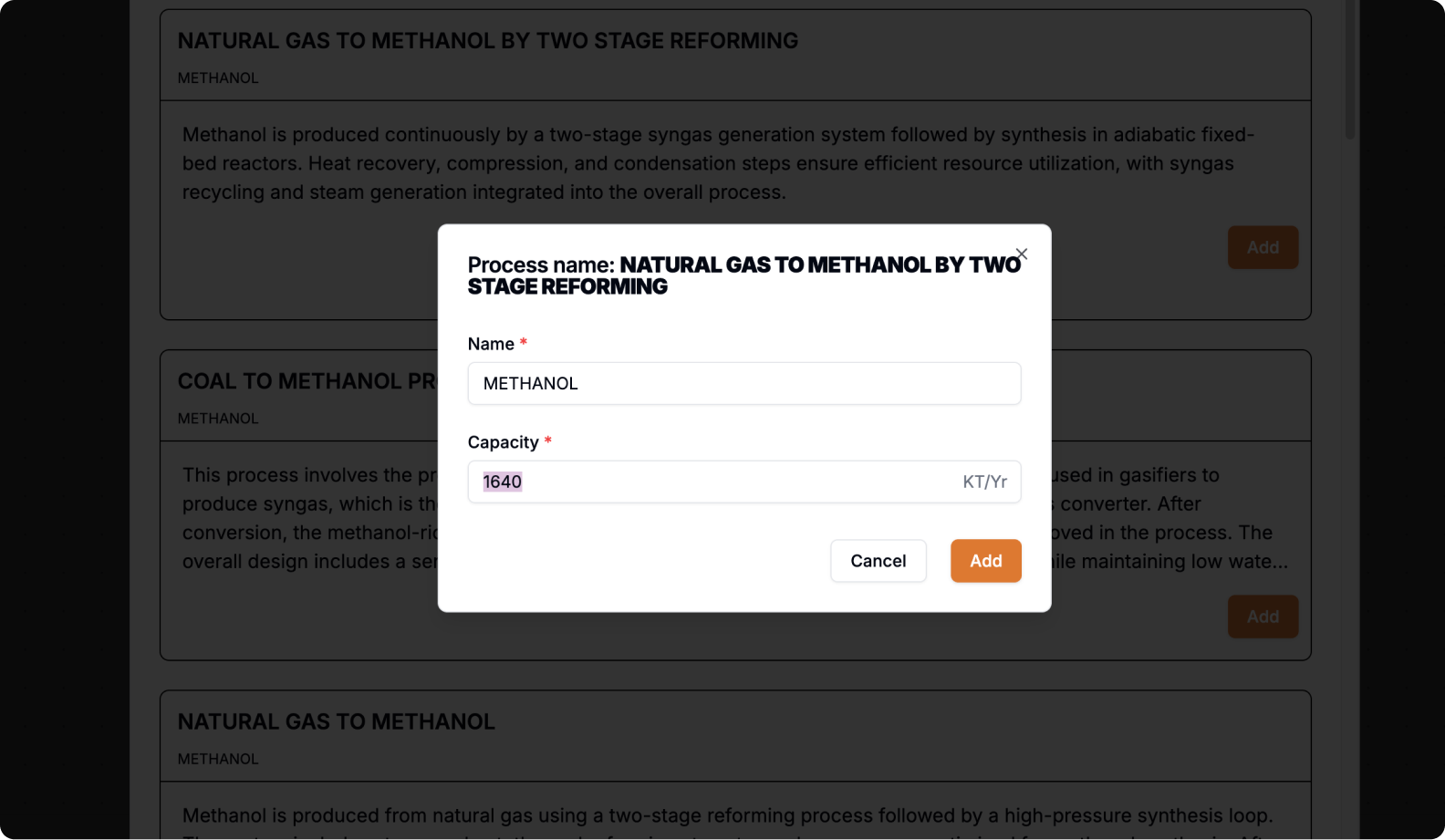Open the Natural Gas to Methanol card title
Viewport: 1445px width, 840px height.
tap(337, 721)
